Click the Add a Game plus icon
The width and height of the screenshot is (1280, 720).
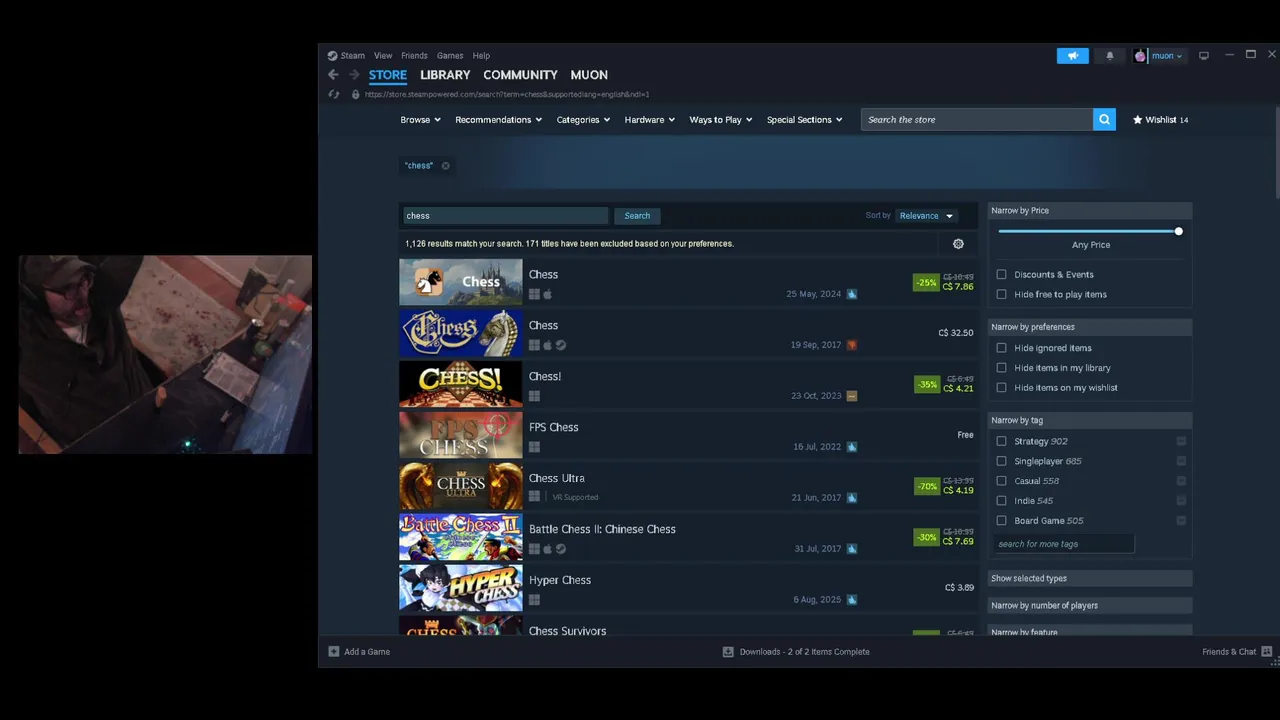point(334,652)
